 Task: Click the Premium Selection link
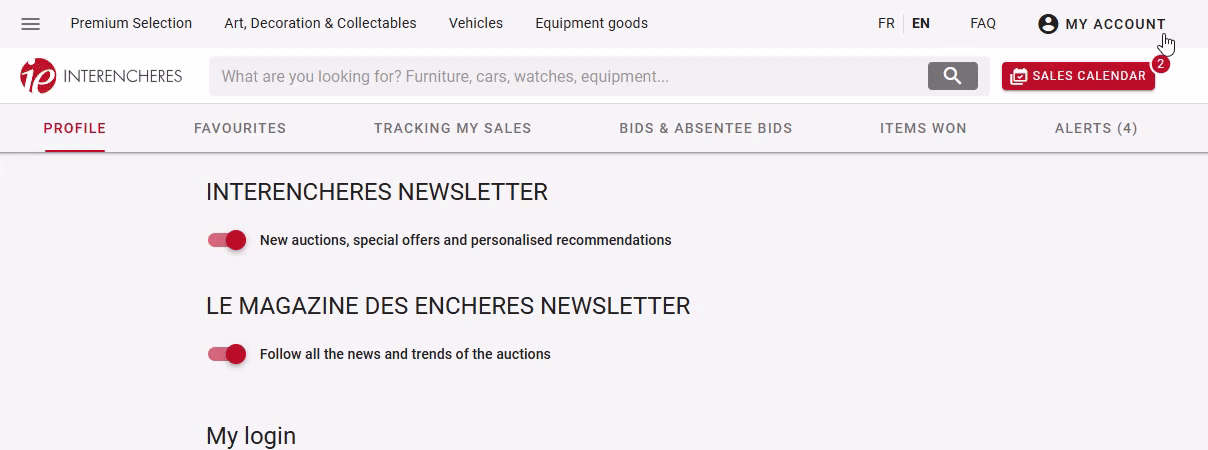click(x=131, y=23)
